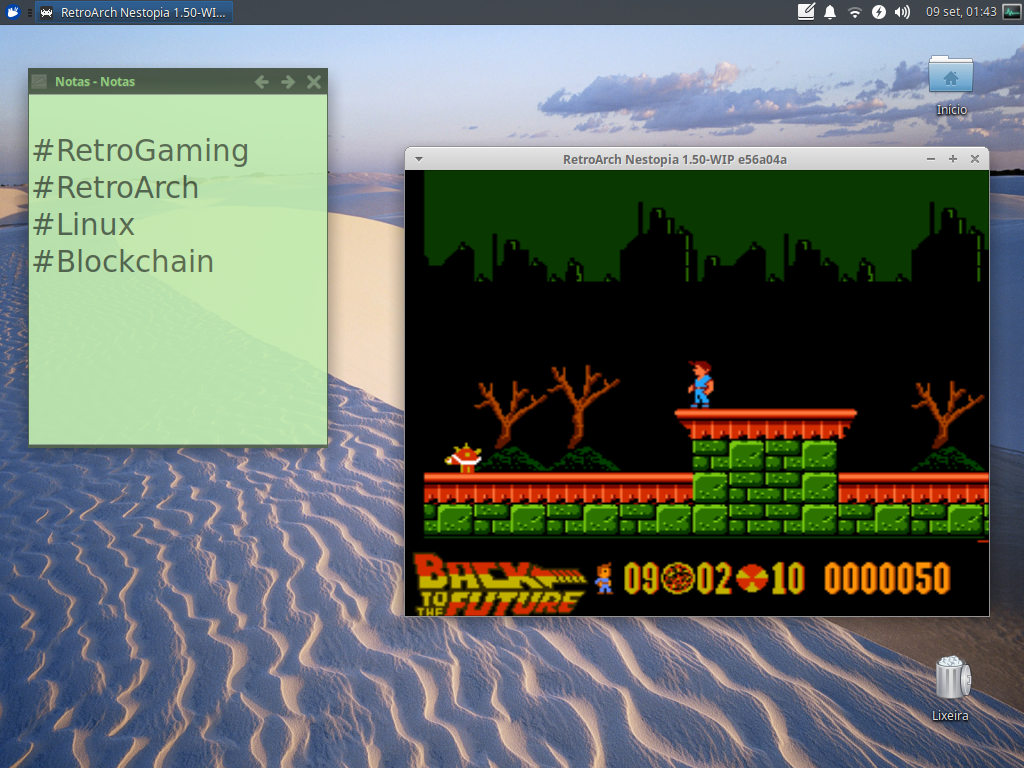This screenshot has height=768, width=1024.
Task: Click the radiation symbol icon in HUD
Action: pyautogui.click(x=752, y=579)
